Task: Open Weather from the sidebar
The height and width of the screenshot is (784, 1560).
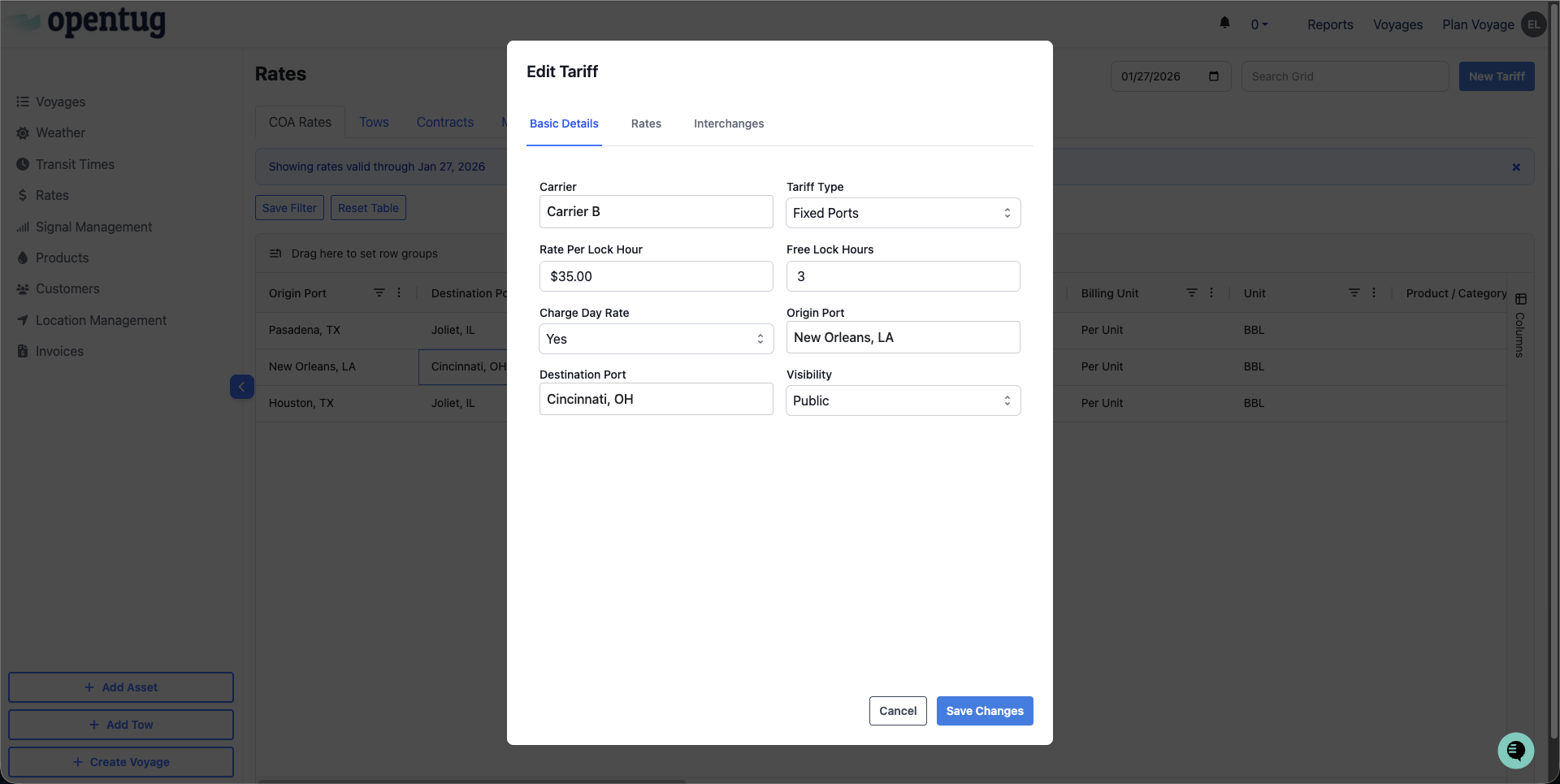Action: [x=60, y=132]
